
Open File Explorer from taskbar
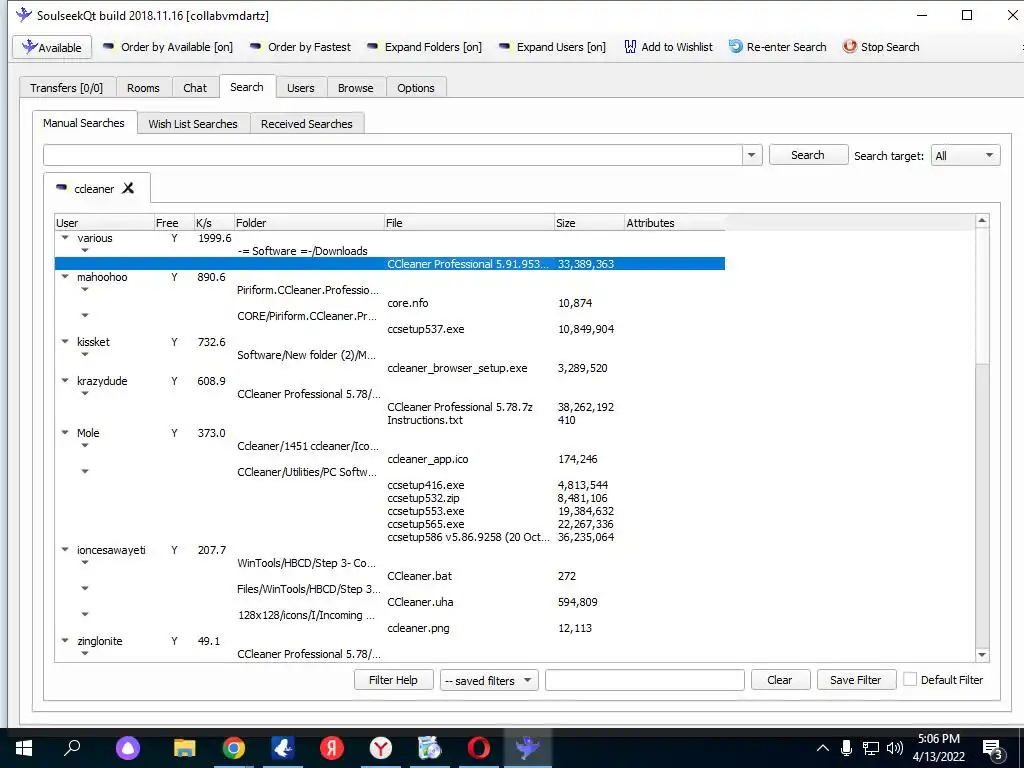pyautogui.click(x=185, y=748)
